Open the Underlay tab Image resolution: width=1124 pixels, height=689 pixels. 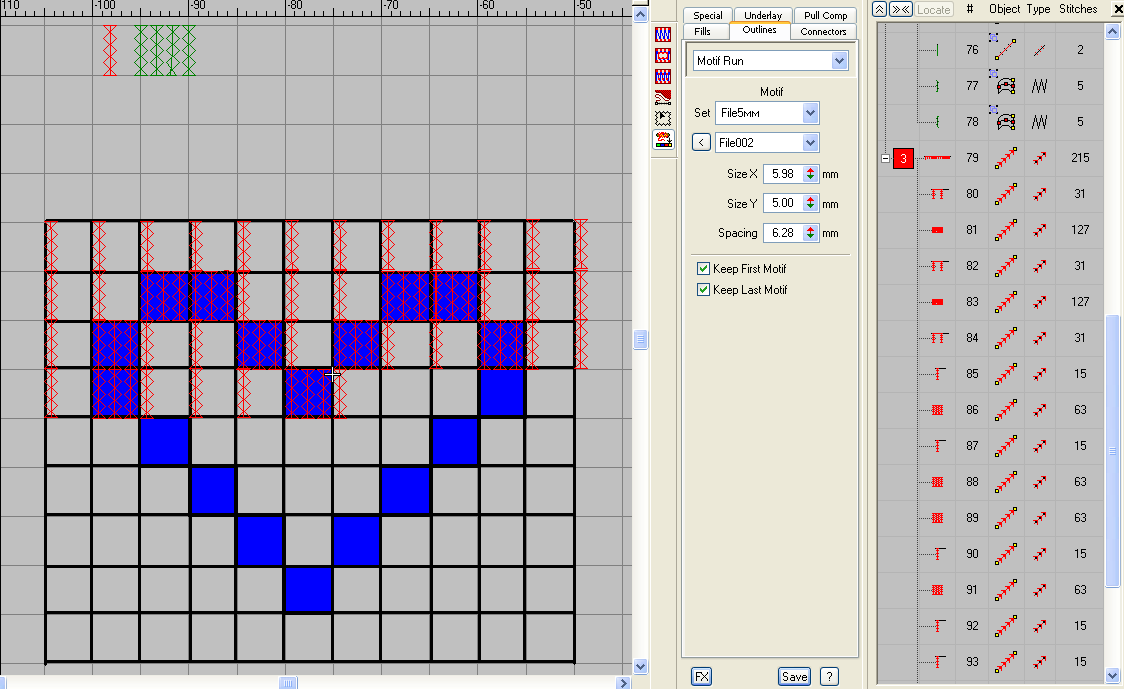point(763,16)
